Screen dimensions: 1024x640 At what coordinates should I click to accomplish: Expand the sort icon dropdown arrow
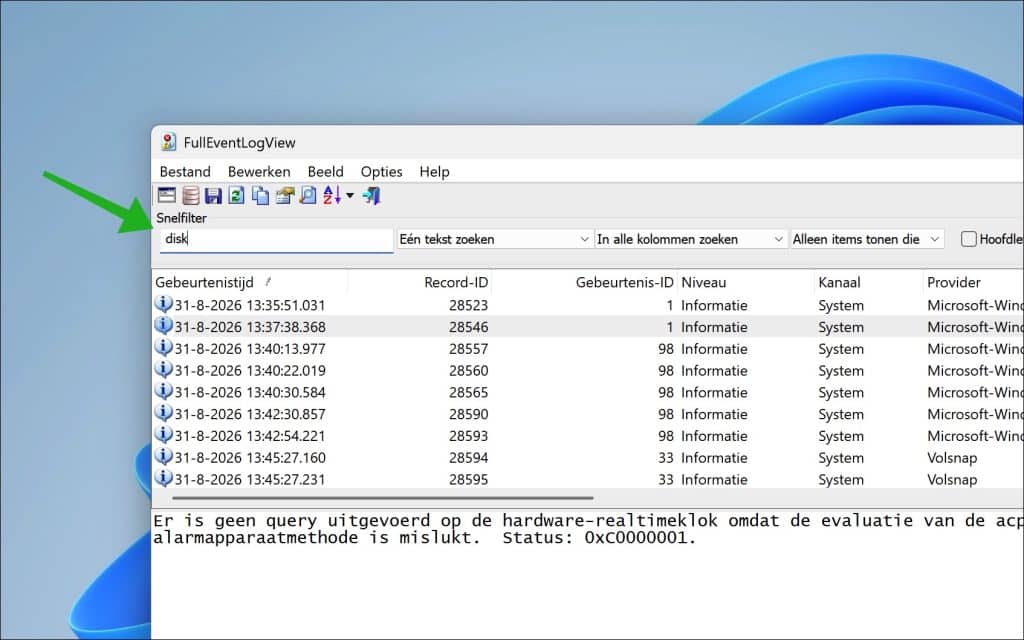coord(350,195)
